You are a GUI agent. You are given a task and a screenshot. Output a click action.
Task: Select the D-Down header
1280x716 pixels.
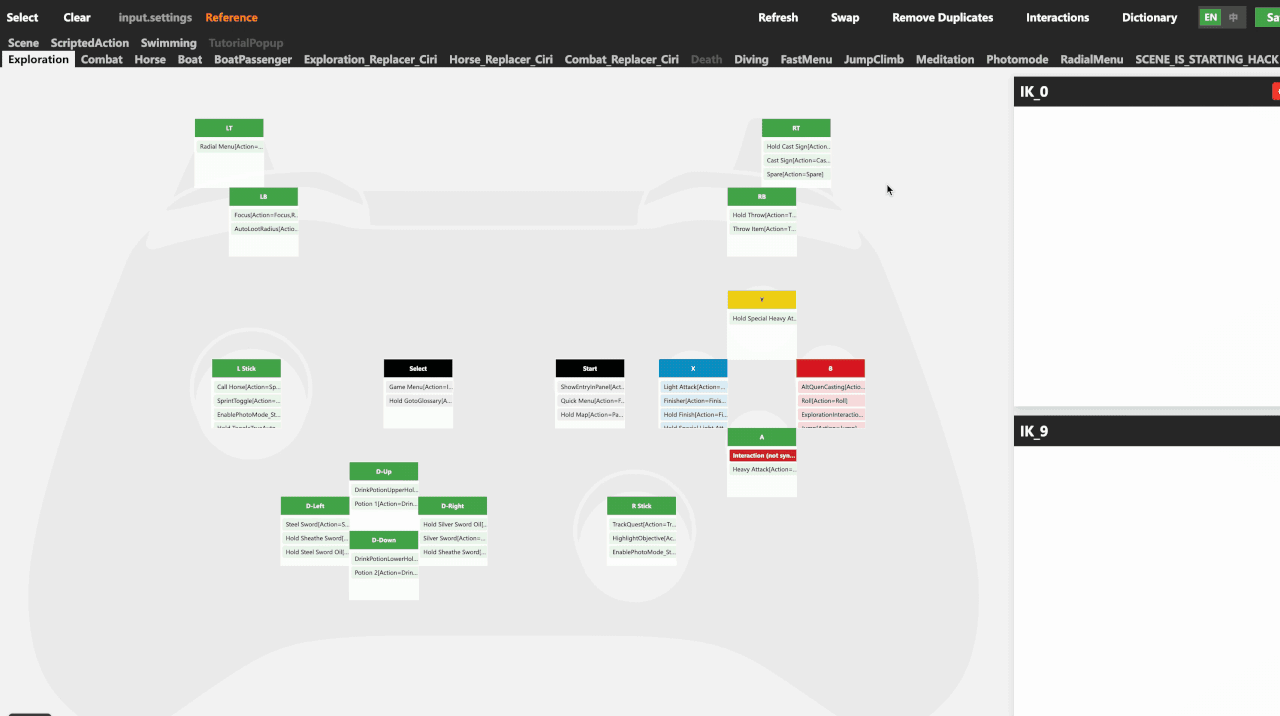[x=384, y=540]
